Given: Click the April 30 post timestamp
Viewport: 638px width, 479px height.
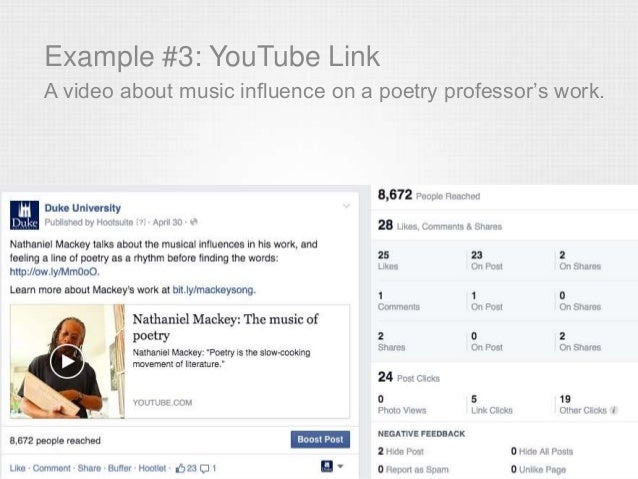Looking at the screenshot, I should click(x=170, y=222).
